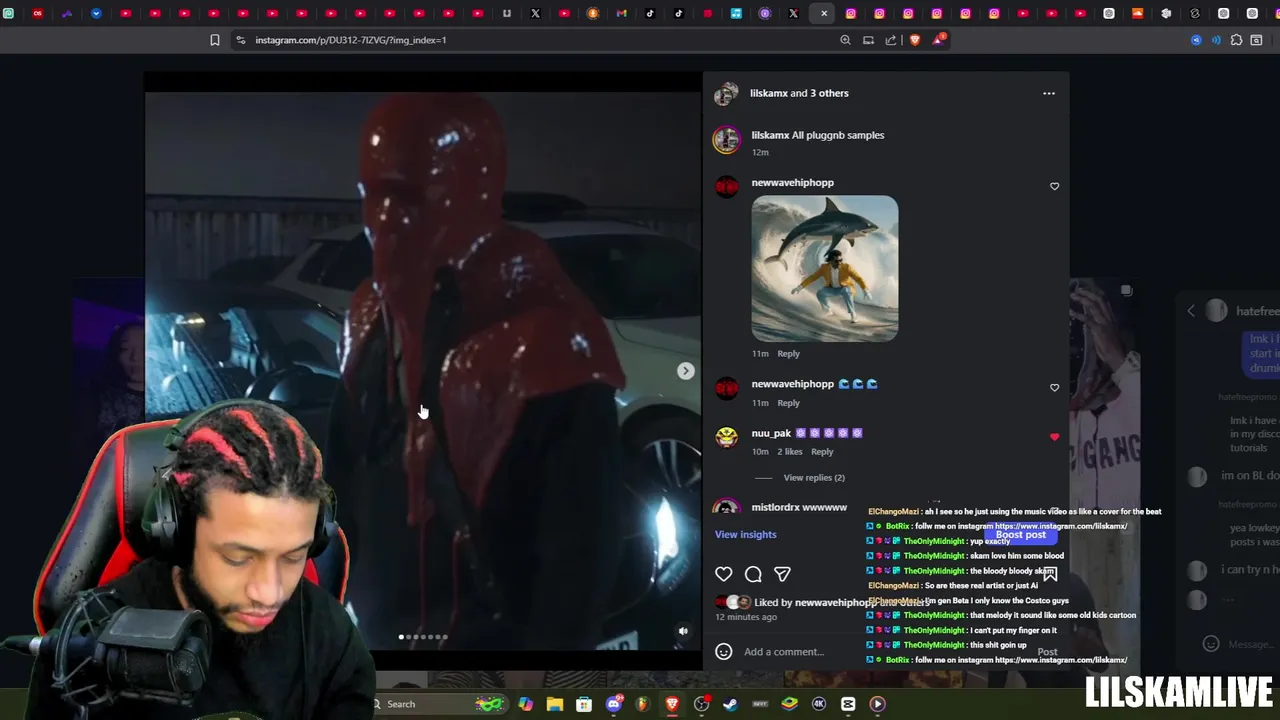
Task: Open 2 likes on nuu_pak's comment
Action: click(x=790, y=452)
